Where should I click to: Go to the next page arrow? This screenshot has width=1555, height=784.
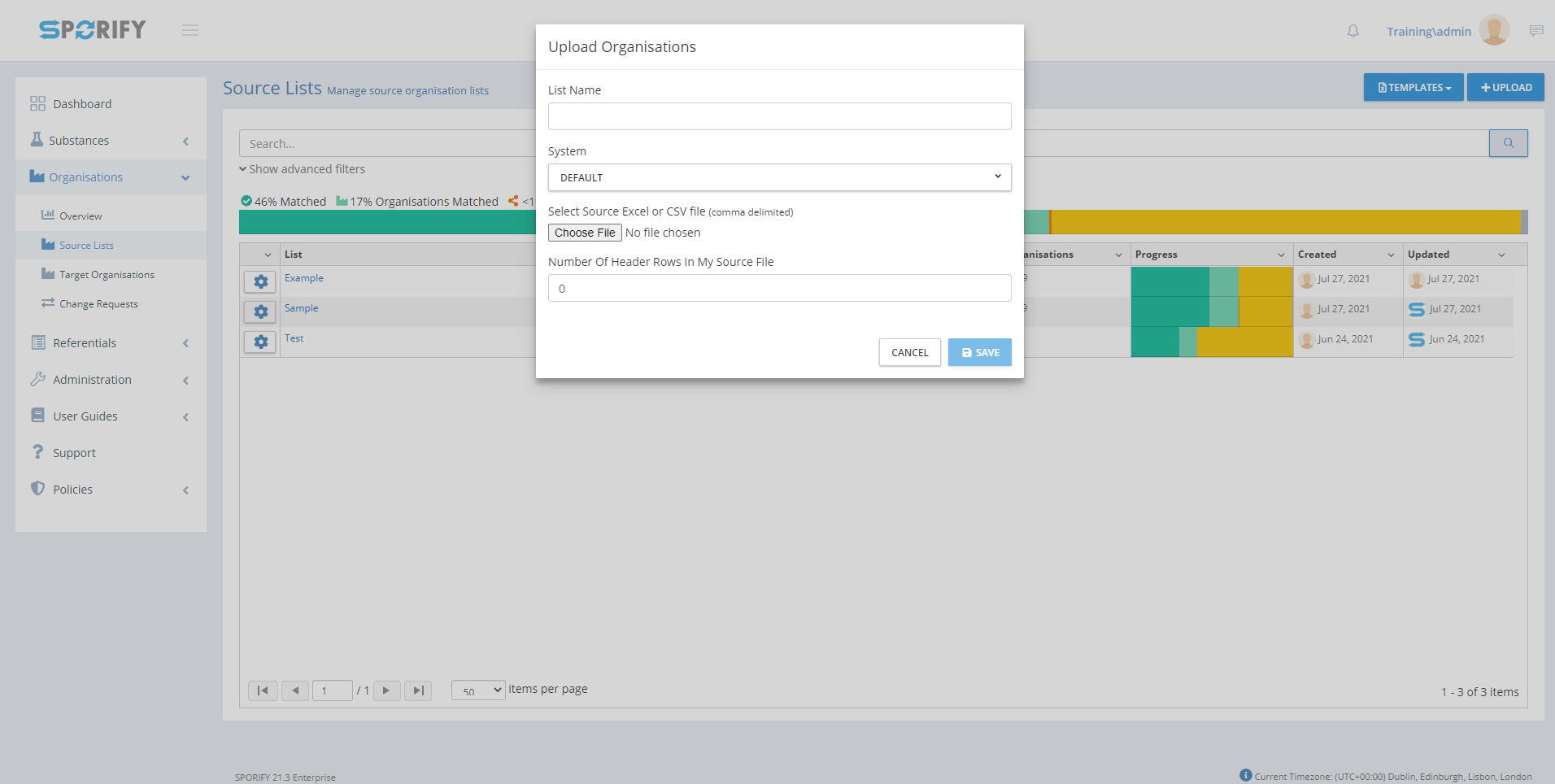click(386, 690)
